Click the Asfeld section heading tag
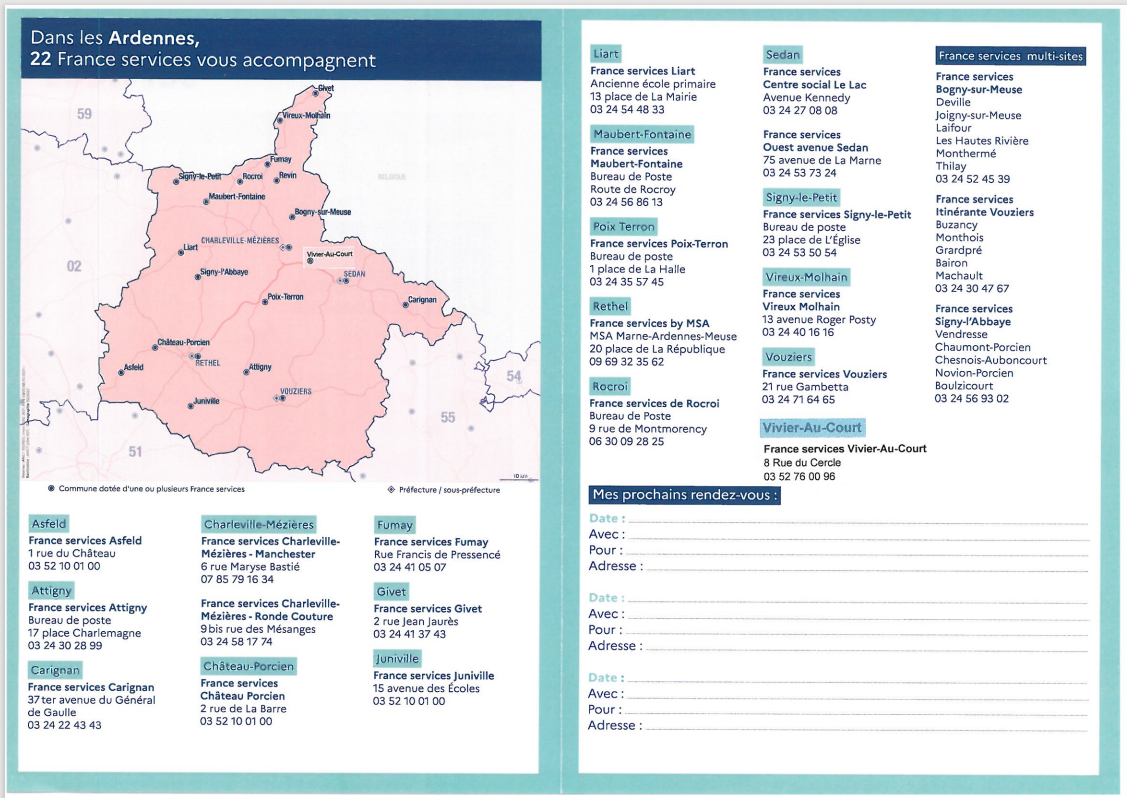1127x798 pixels. pyautogui.click(x=49, y=523)
